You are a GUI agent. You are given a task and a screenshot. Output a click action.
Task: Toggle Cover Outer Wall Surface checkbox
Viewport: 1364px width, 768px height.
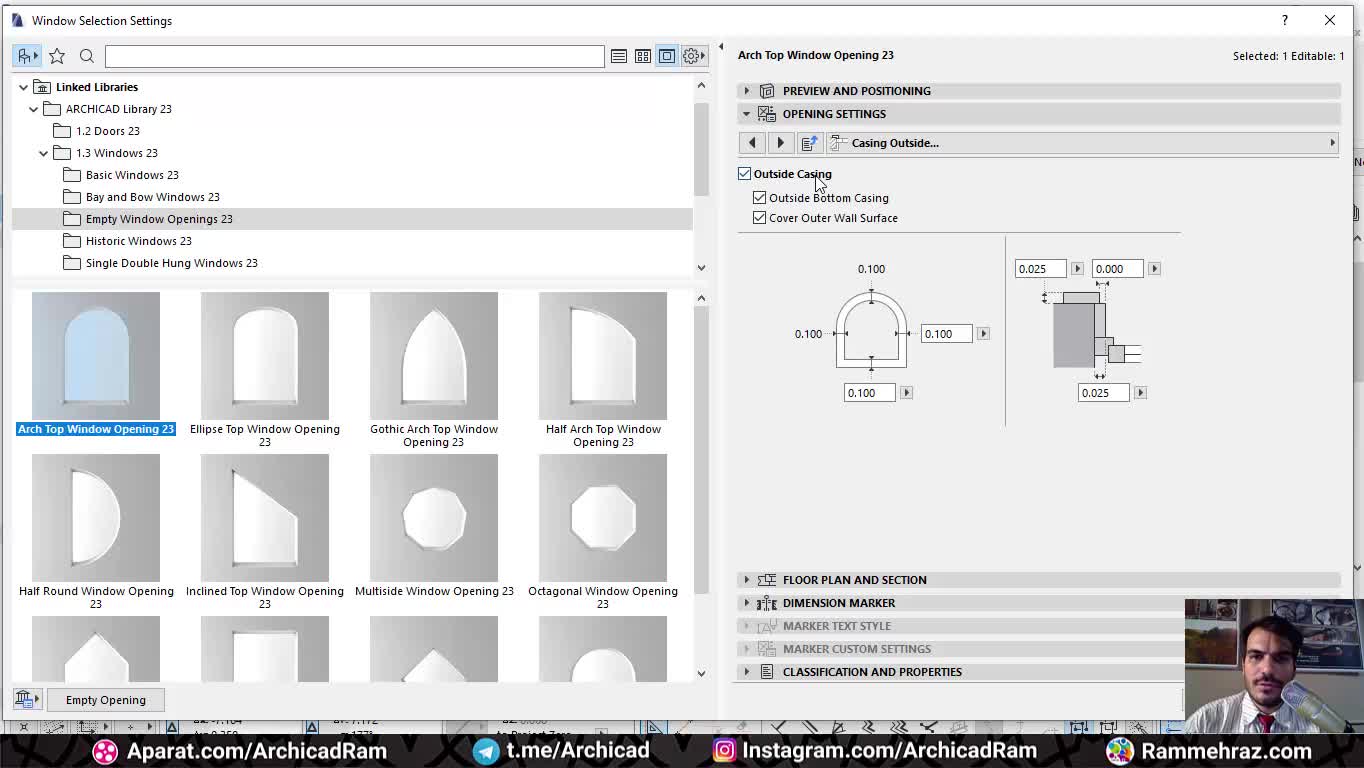[x=760, y=218]
